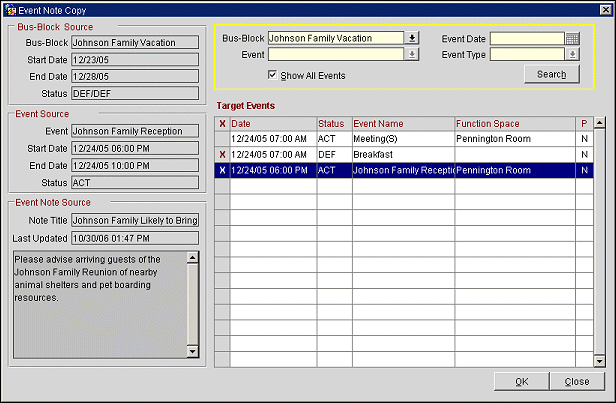
Task: Open the Event Date calendar picker
Action: point(572,39)
